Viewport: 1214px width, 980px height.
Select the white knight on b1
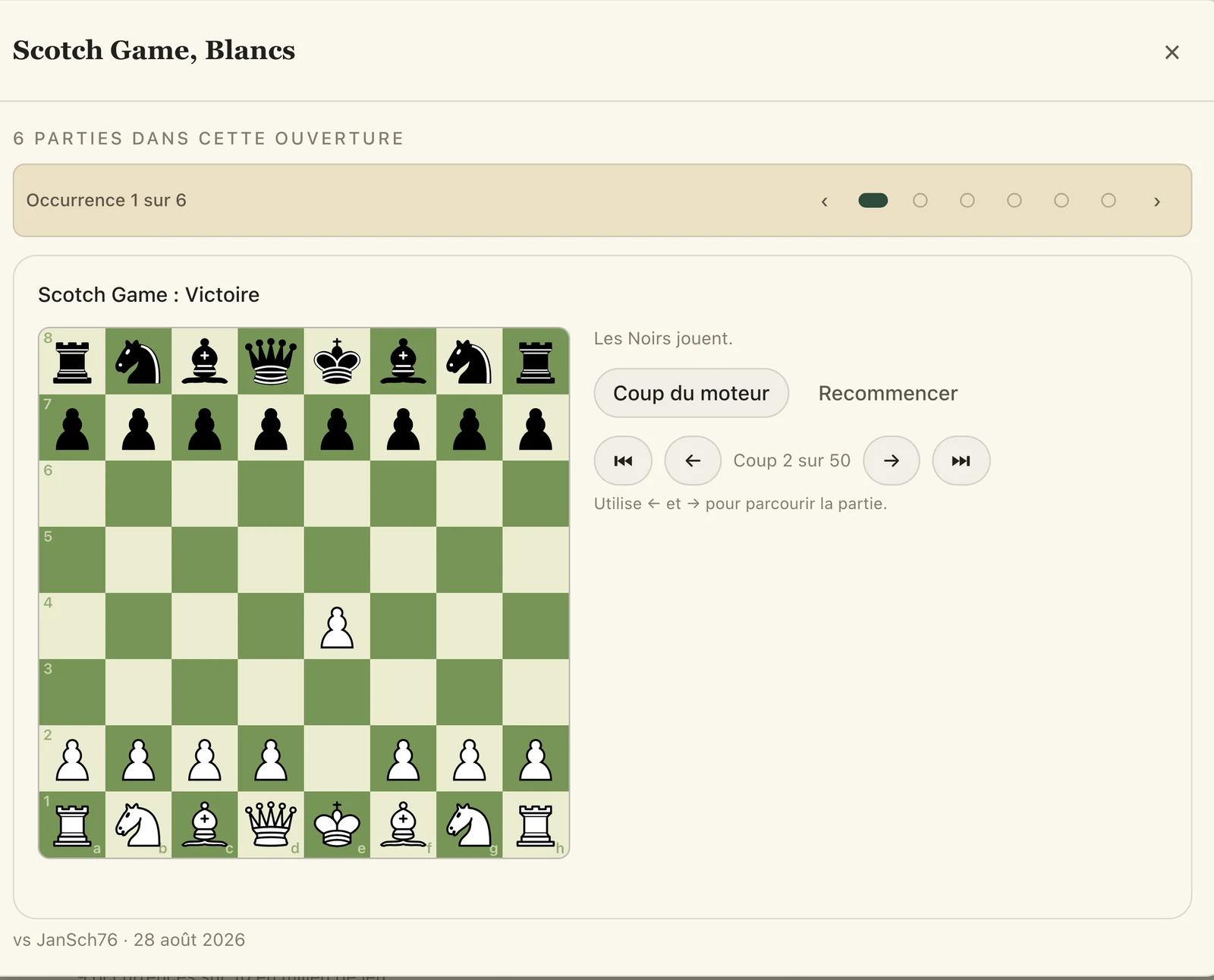click(x=138, y=825)
